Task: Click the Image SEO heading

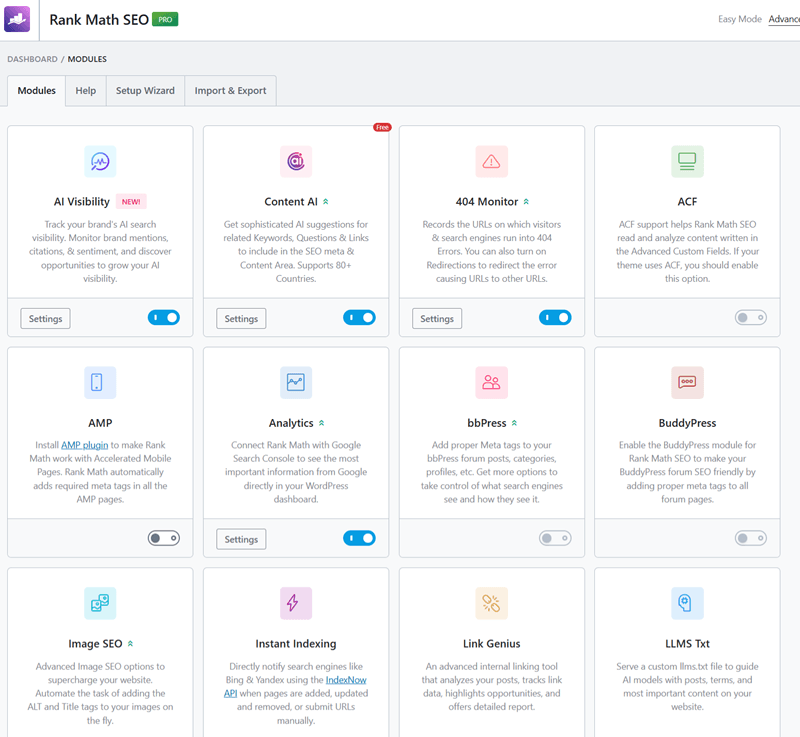Action: click(x=95, y=644)
